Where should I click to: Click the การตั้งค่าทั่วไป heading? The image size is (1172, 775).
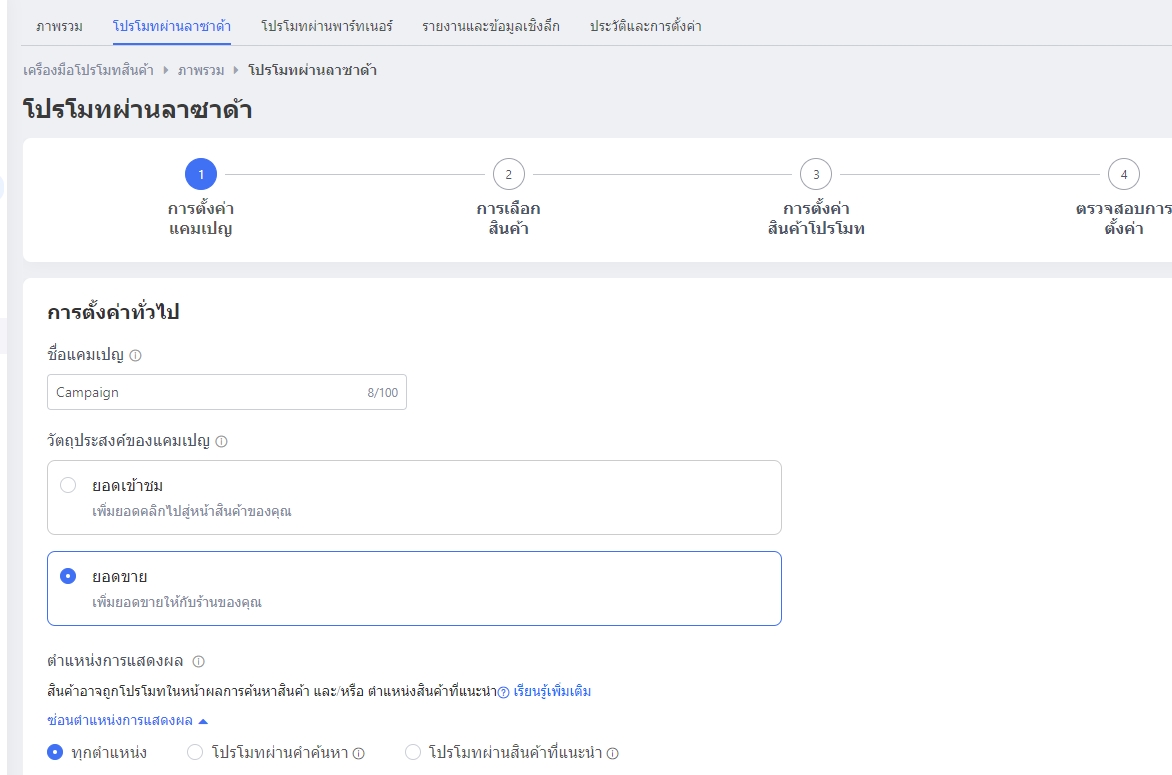point(113,312)
